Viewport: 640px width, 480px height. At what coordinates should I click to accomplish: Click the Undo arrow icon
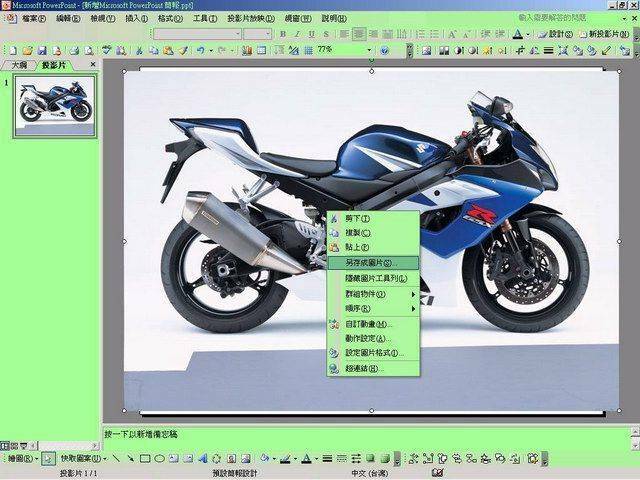coord(200,51)
